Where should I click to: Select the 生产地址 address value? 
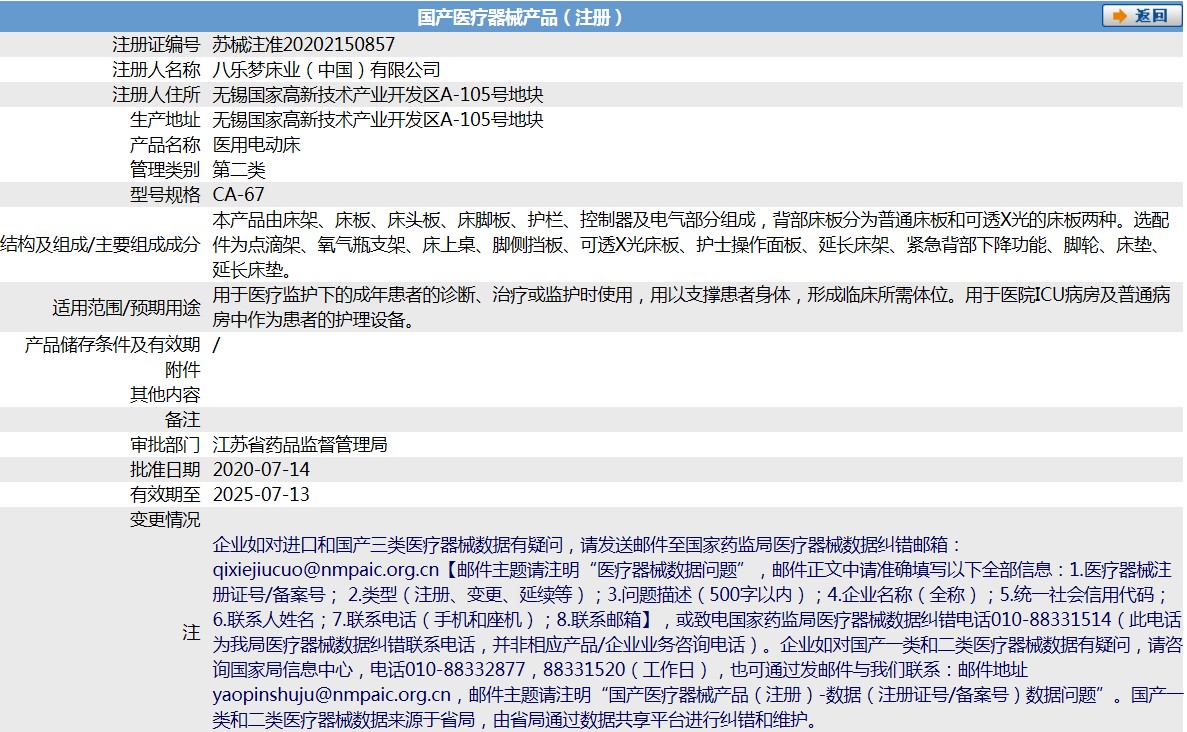[378, 120]
